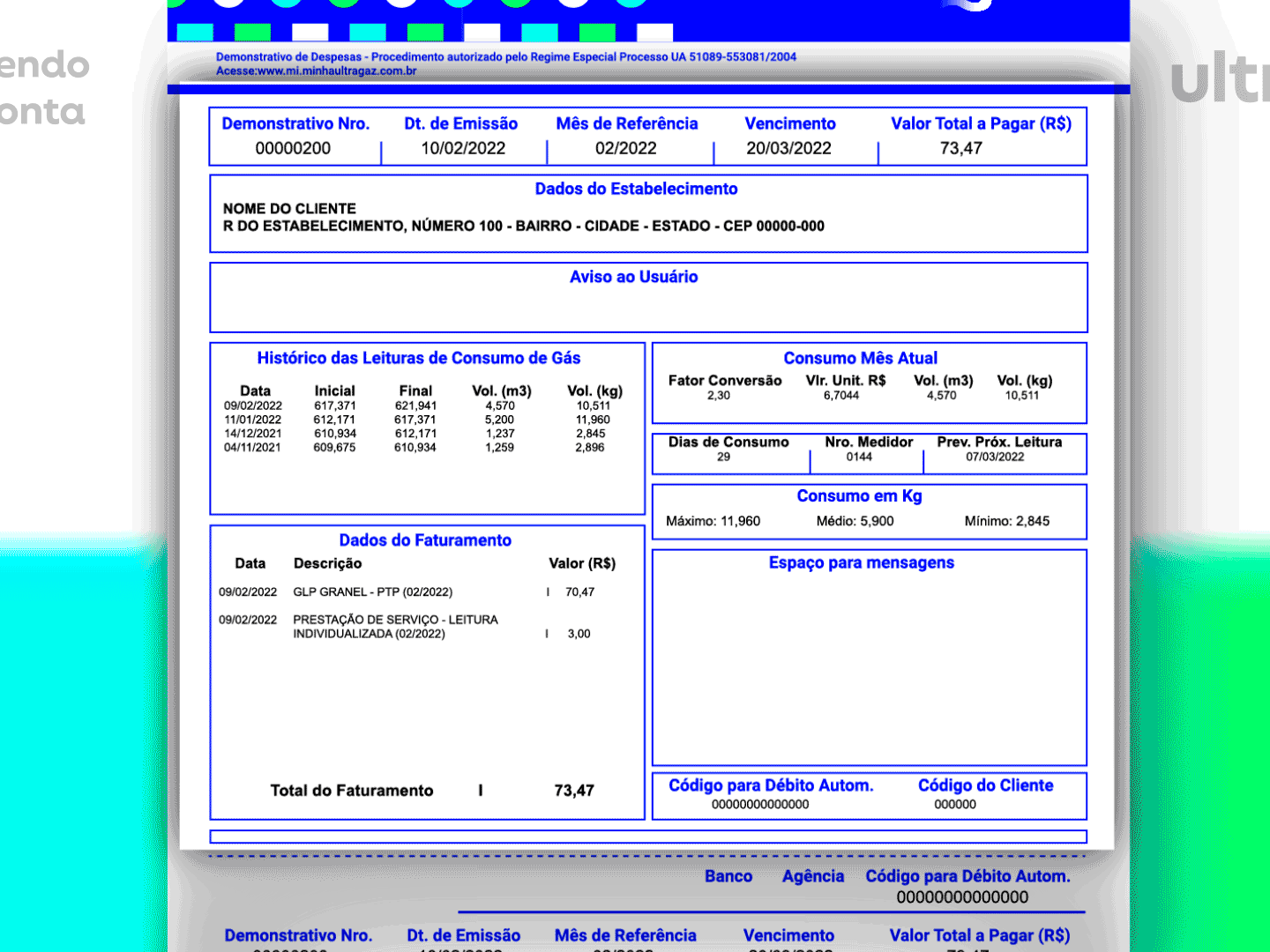This screenshot has height=952, width=1270.
Task: Click the Dados do Estabelecimento heading
Action: (636, 189)
